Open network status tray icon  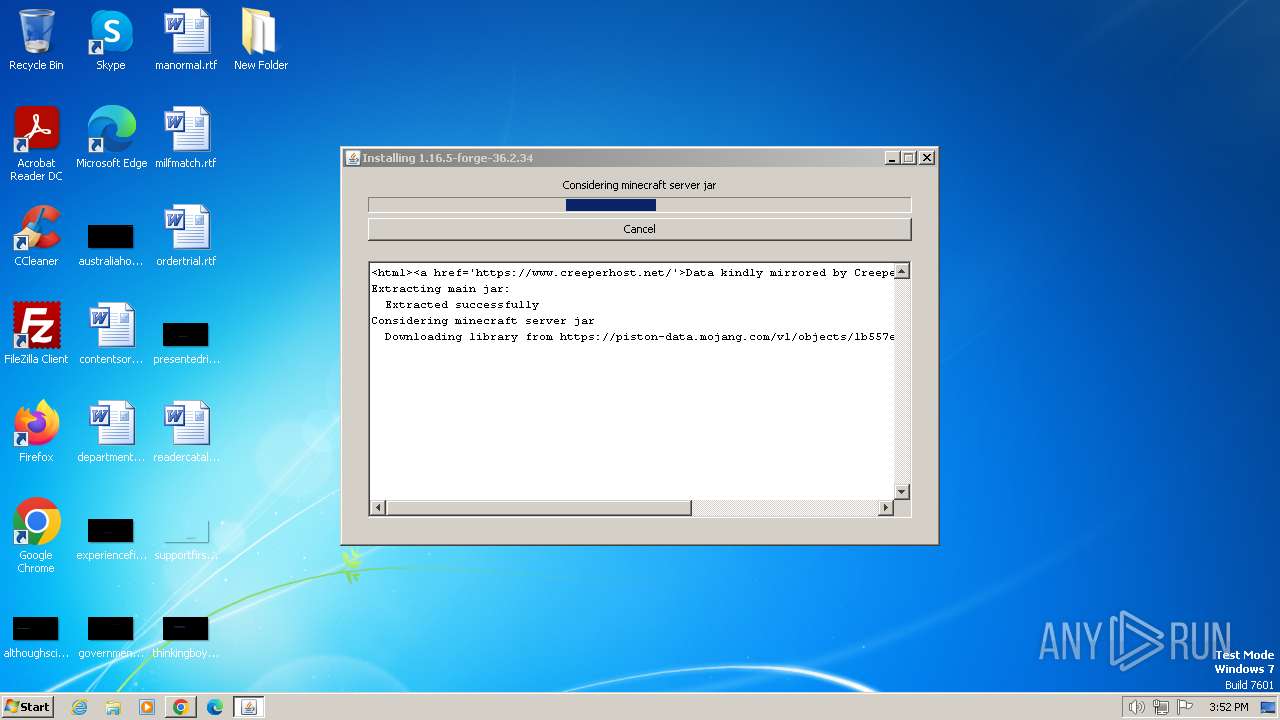(1161, 707)
